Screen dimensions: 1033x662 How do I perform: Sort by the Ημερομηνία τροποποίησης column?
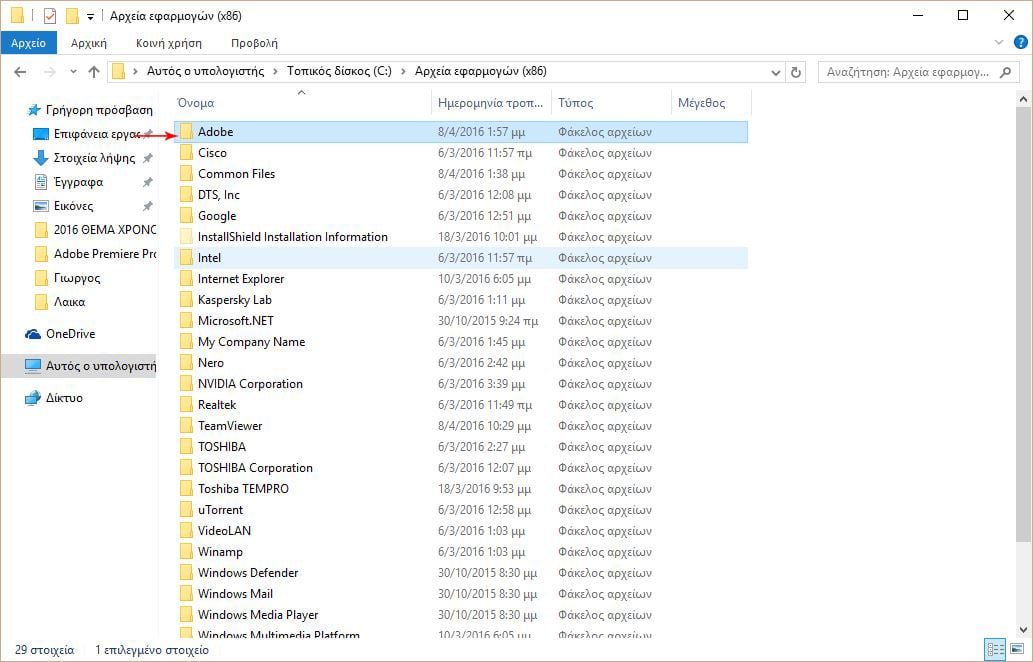pos(491,103)
